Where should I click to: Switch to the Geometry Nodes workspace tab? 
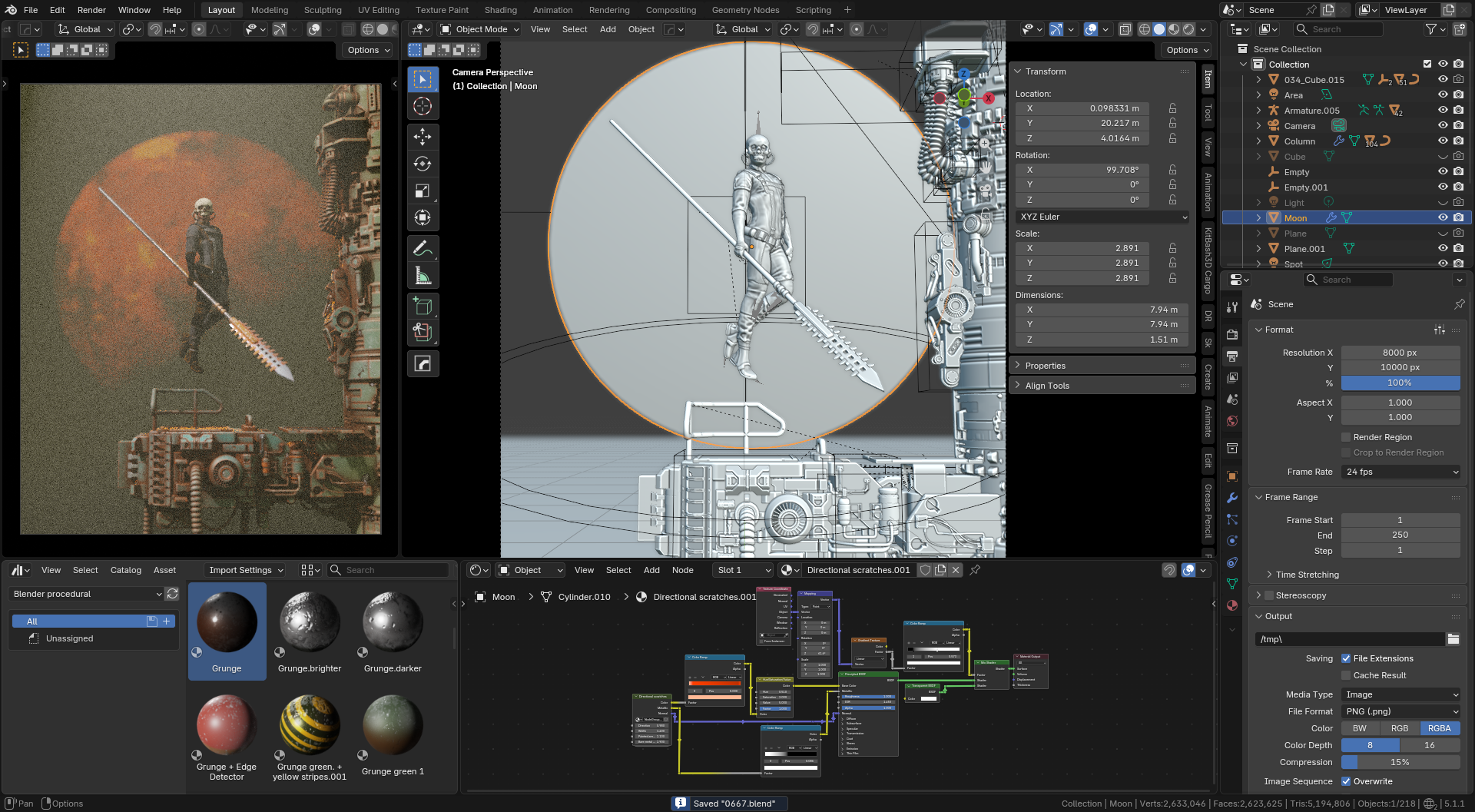[x=745, y=10]
